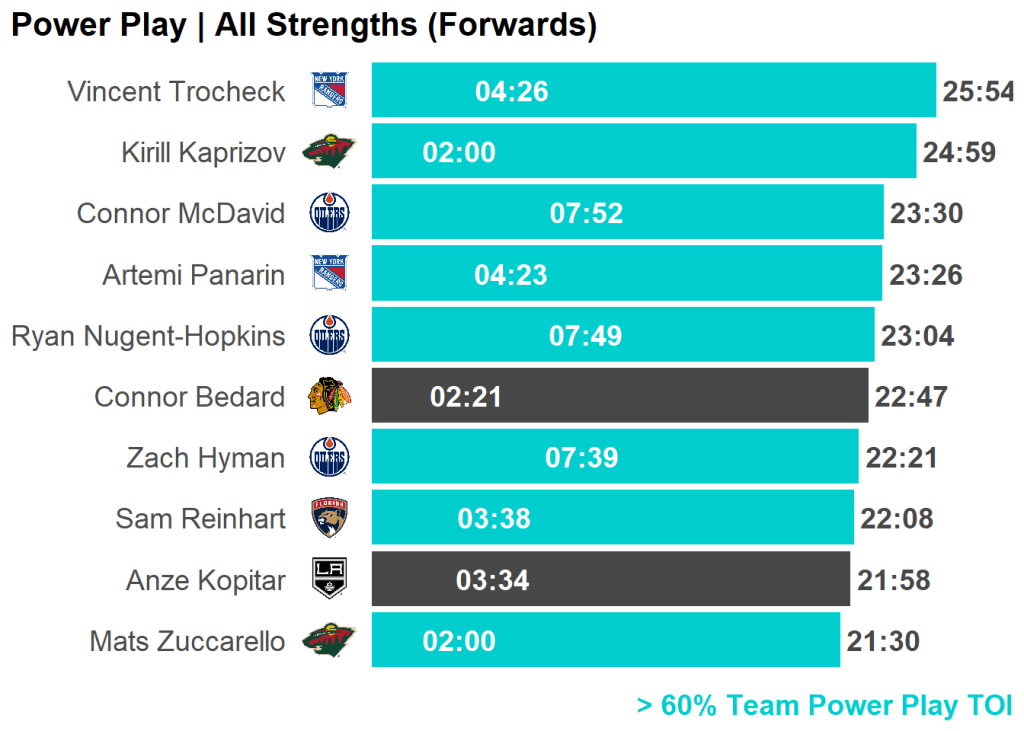The height and width of the screenshot is (731, 1024).
Task: Click the Wild logo beside Mats Zuccarello
Action: click(x=329, y=640)
